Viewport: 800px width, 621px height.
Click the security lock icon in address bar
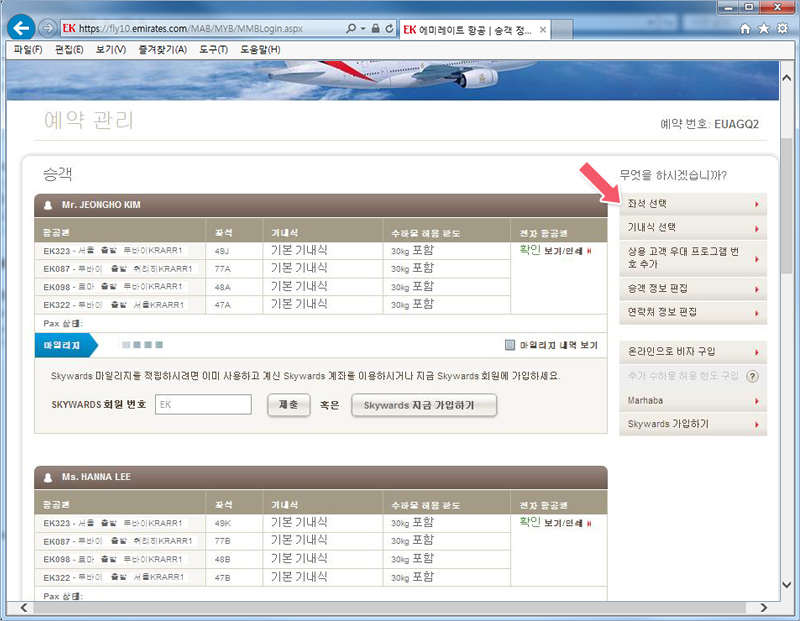click(375, 29)
